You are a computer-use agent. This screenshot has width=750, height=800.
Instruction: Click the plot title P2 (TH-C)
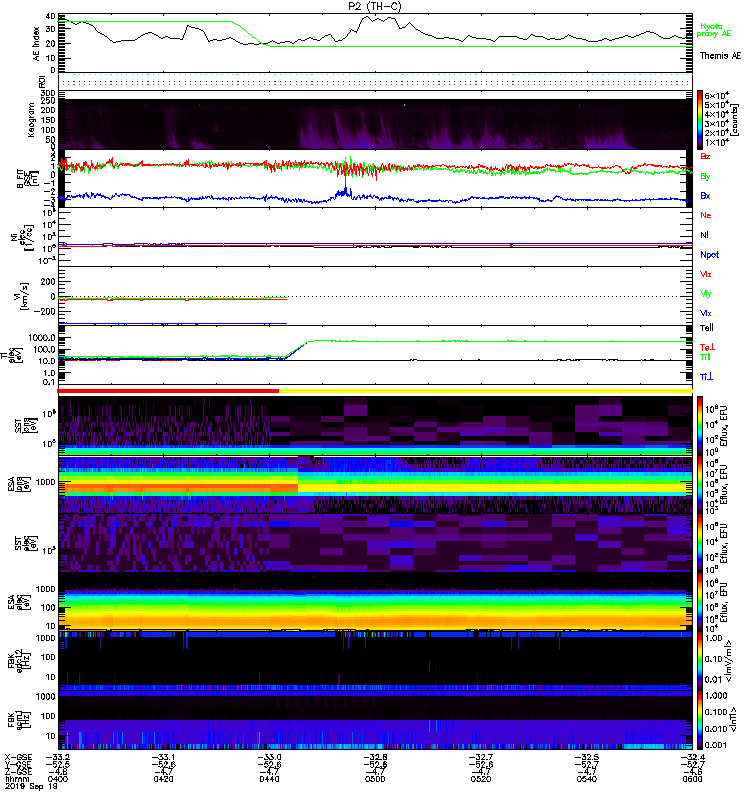(x=375, y=6)
